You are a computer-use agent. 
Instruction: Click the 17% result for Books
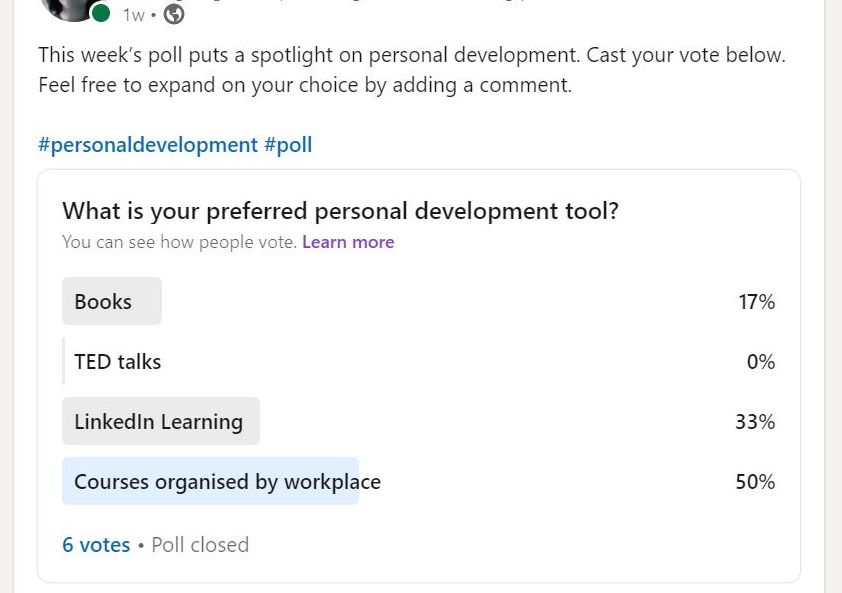[757, 302]
